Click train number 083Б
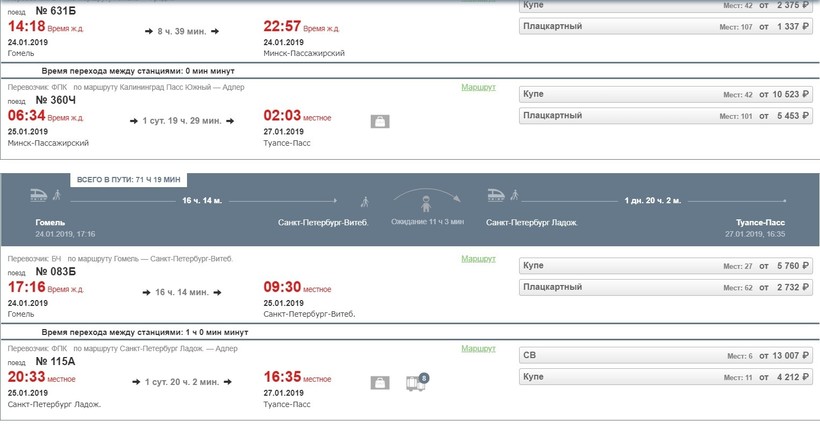Image resolution: width=820 pixels, height=428 pixels. point(56,271)
